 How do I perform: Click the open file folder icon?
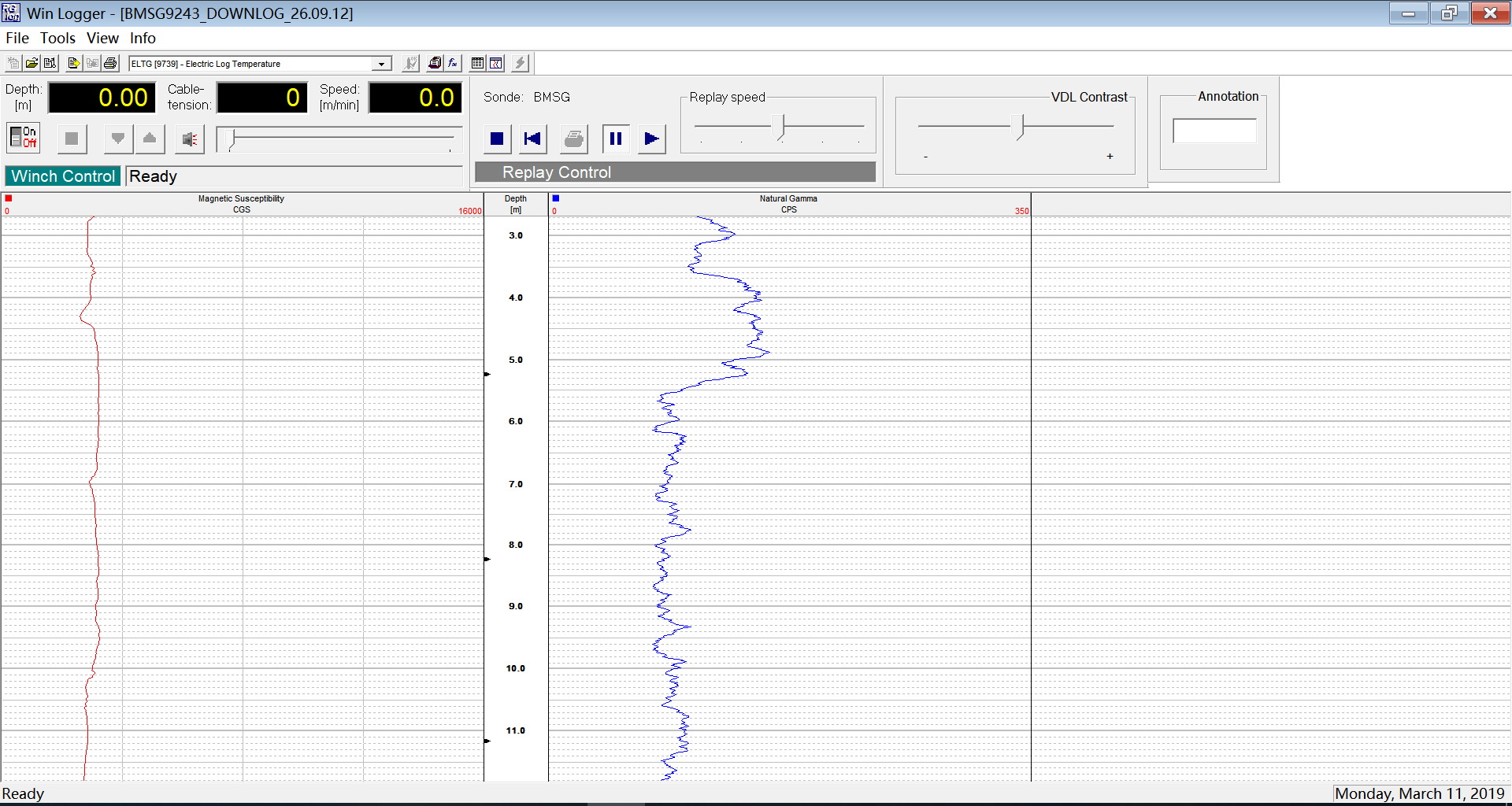point(31,64)
